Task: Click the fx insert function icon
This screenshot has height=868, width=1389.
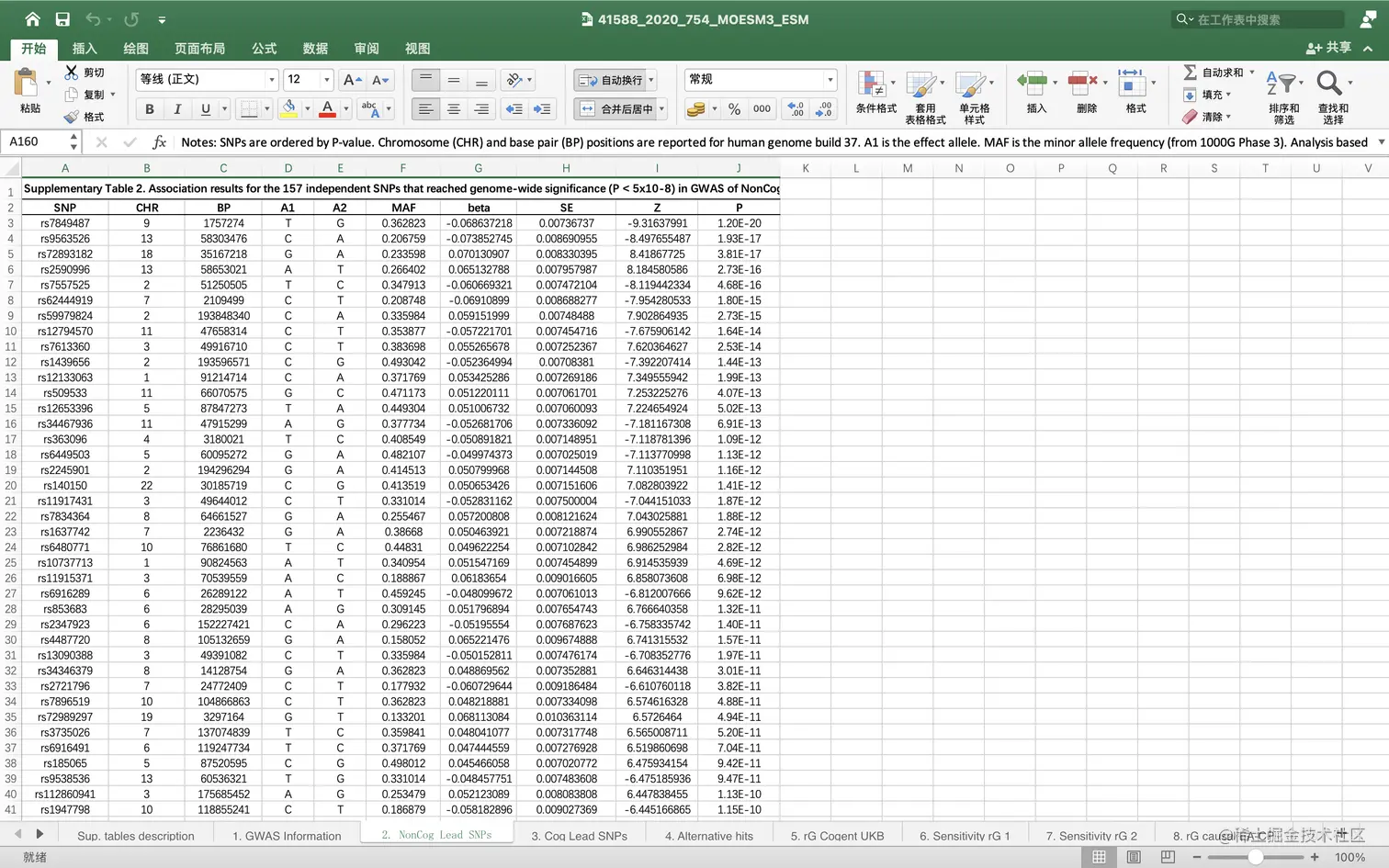Action: coord(159,141)
